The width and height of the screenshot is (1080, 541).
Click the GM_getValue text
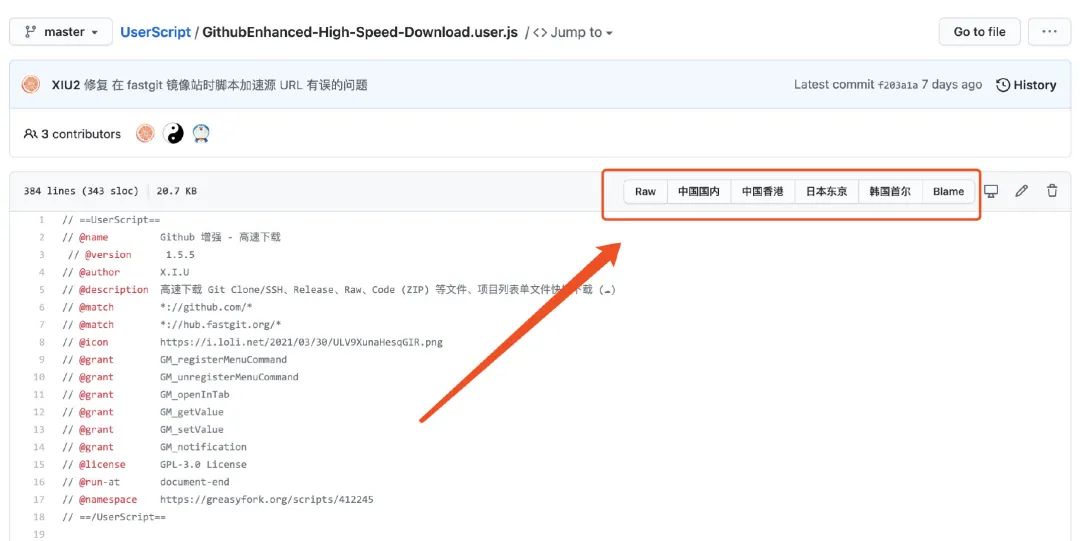[x=191, y=412]
